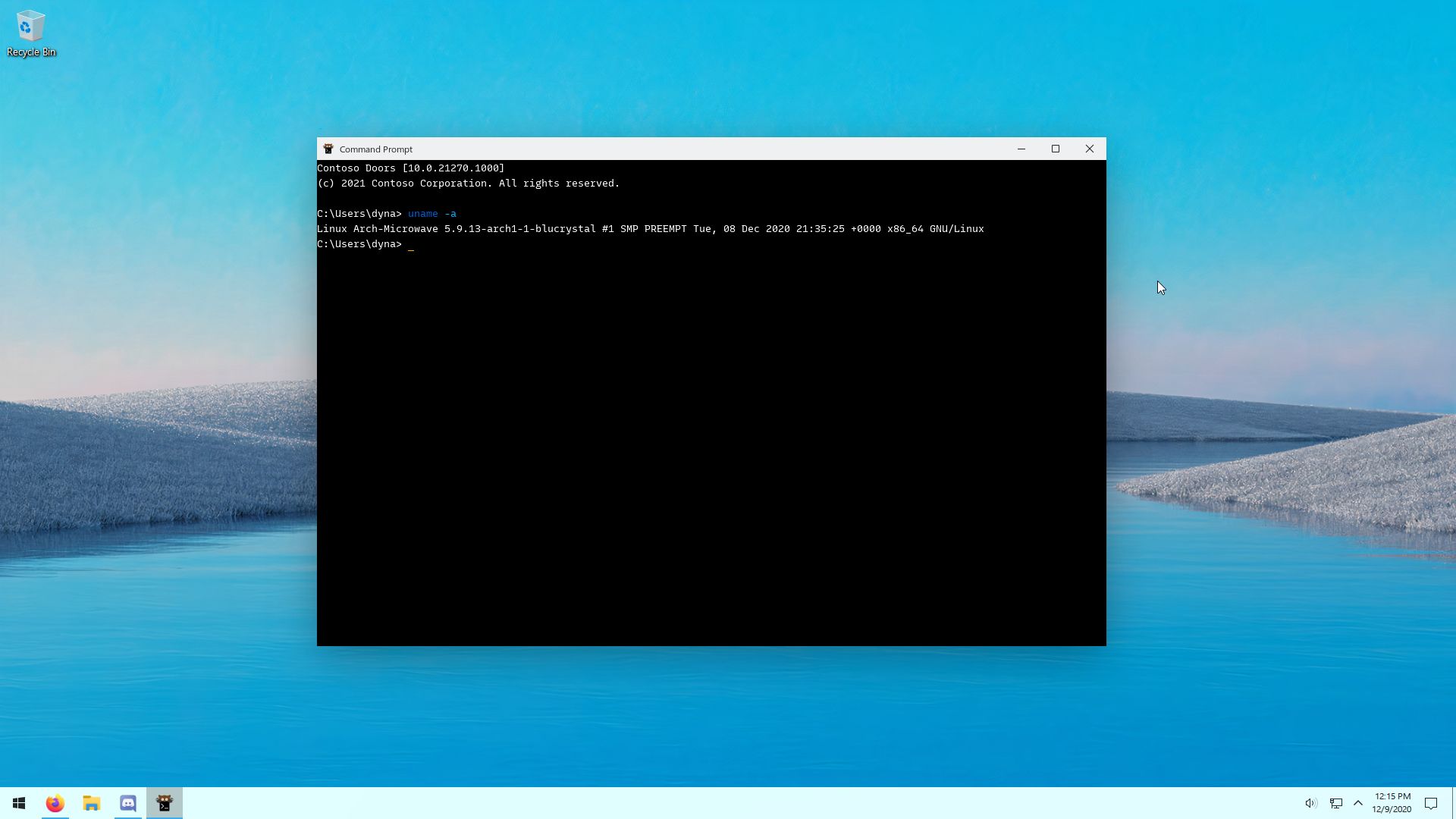
Task: Toggle Show Desktop at the taskbar's far edge
Action: (1453, 803)
